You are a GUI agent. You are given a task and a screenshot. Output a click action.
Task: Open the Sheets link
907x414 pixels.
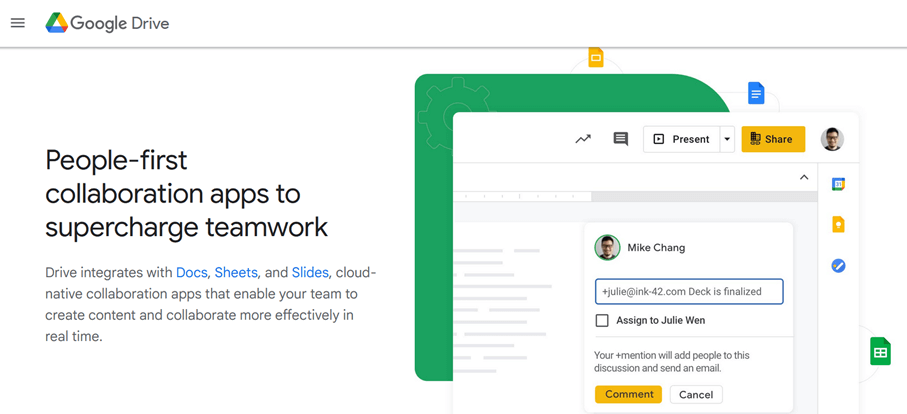236,272
